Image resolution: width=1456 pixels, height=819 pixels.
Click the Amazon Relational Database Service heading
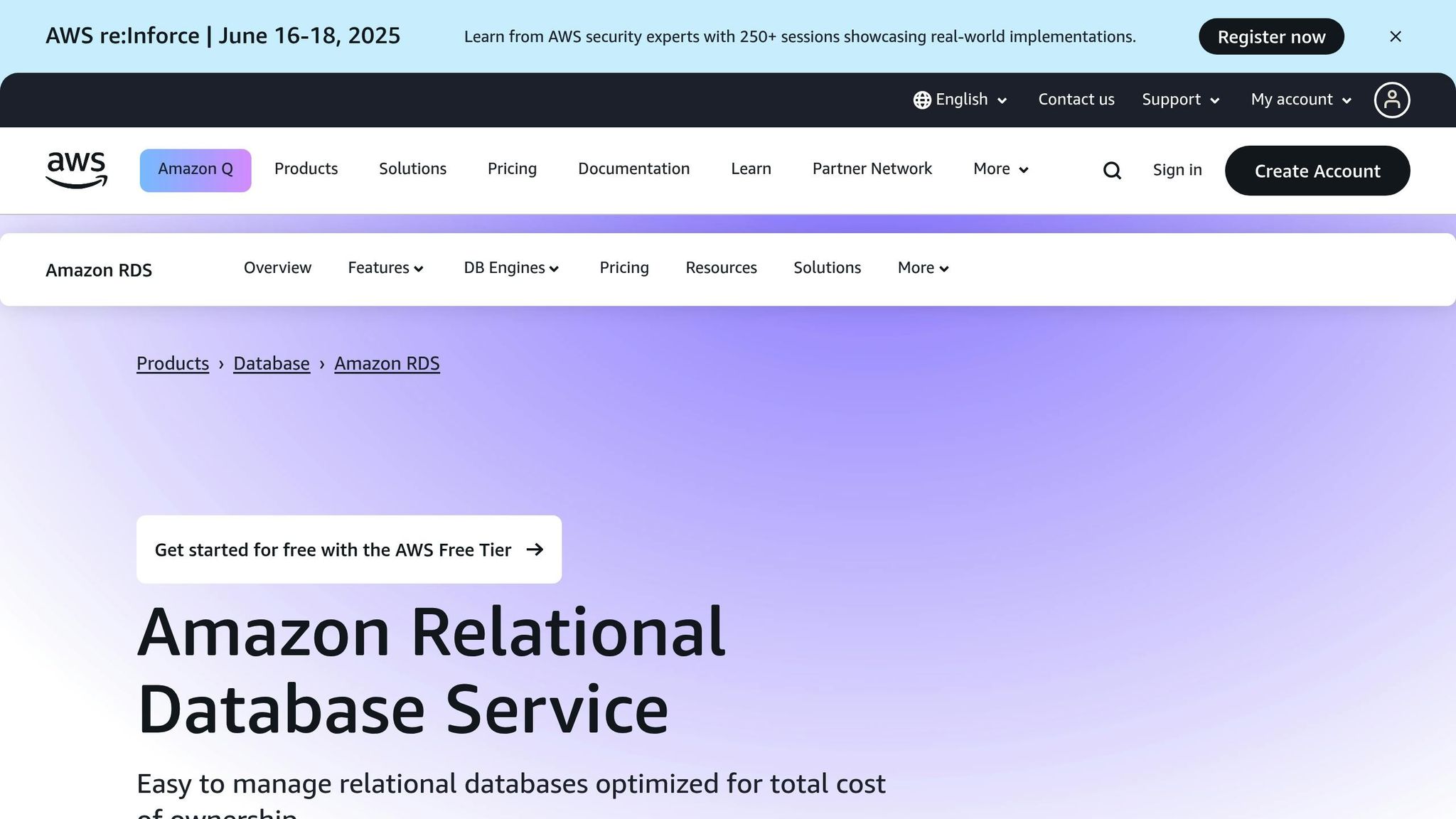(431, 670)
